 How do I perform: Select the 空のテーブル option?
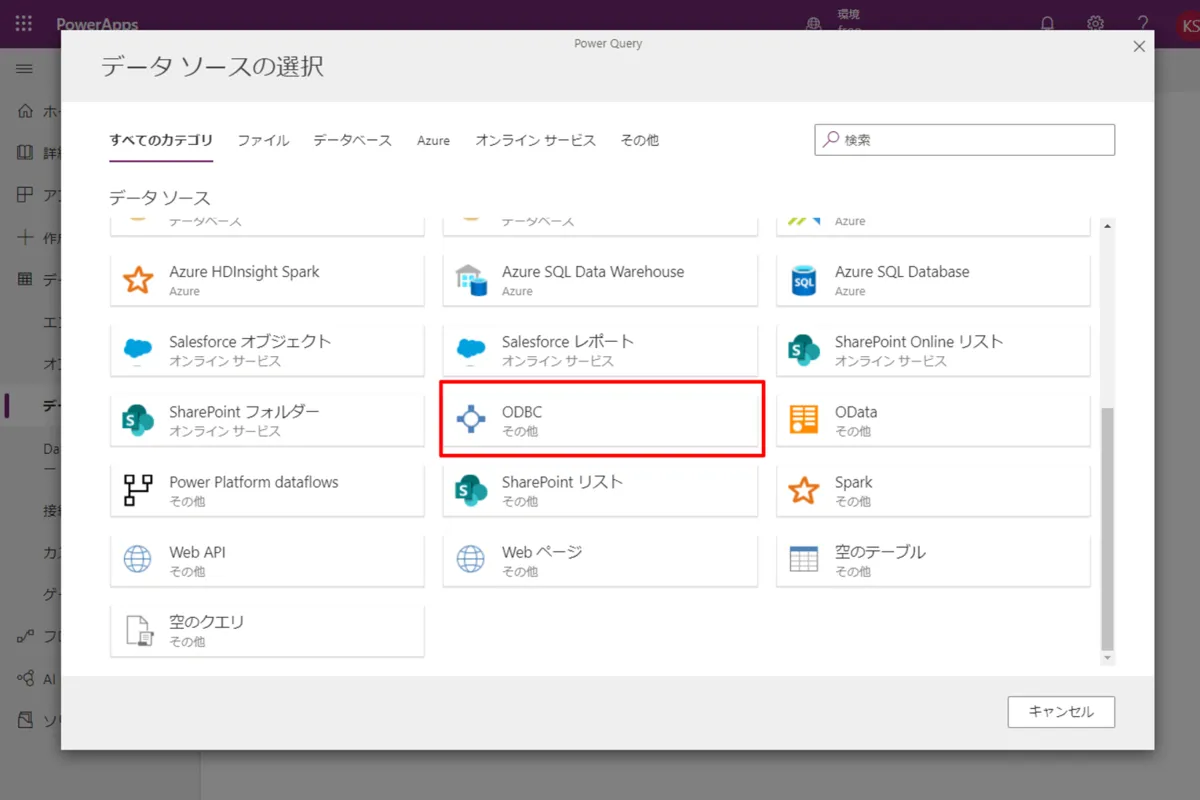[930, 559]
